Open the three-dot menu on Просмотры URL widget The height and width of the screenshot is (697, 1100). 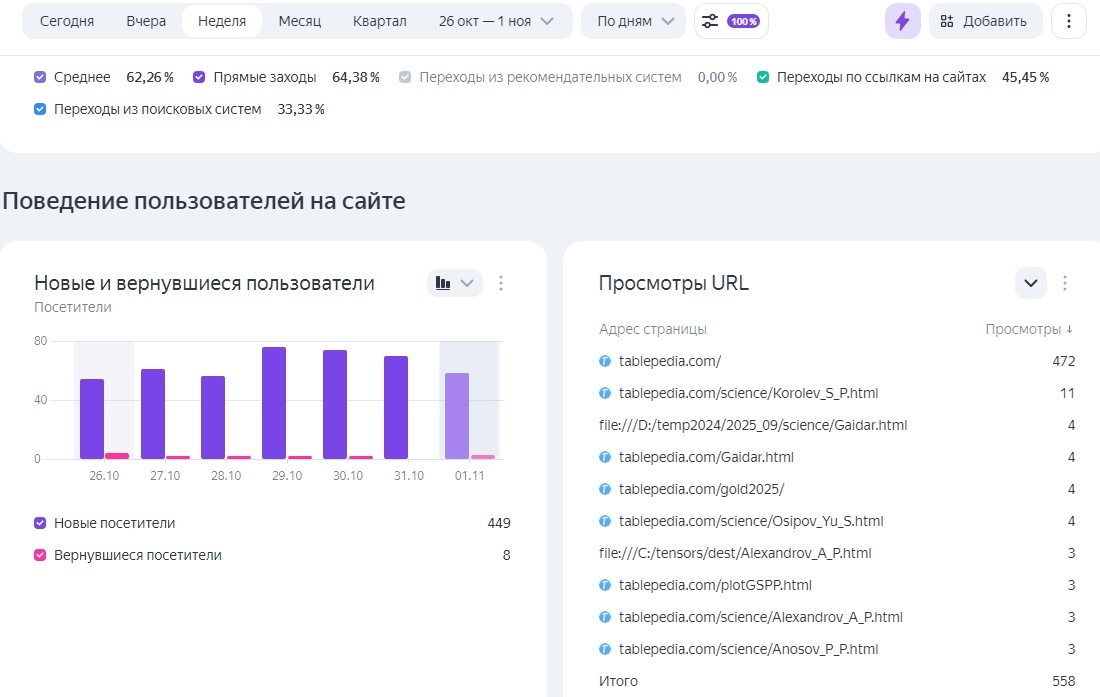click(x=1067, y=283)
